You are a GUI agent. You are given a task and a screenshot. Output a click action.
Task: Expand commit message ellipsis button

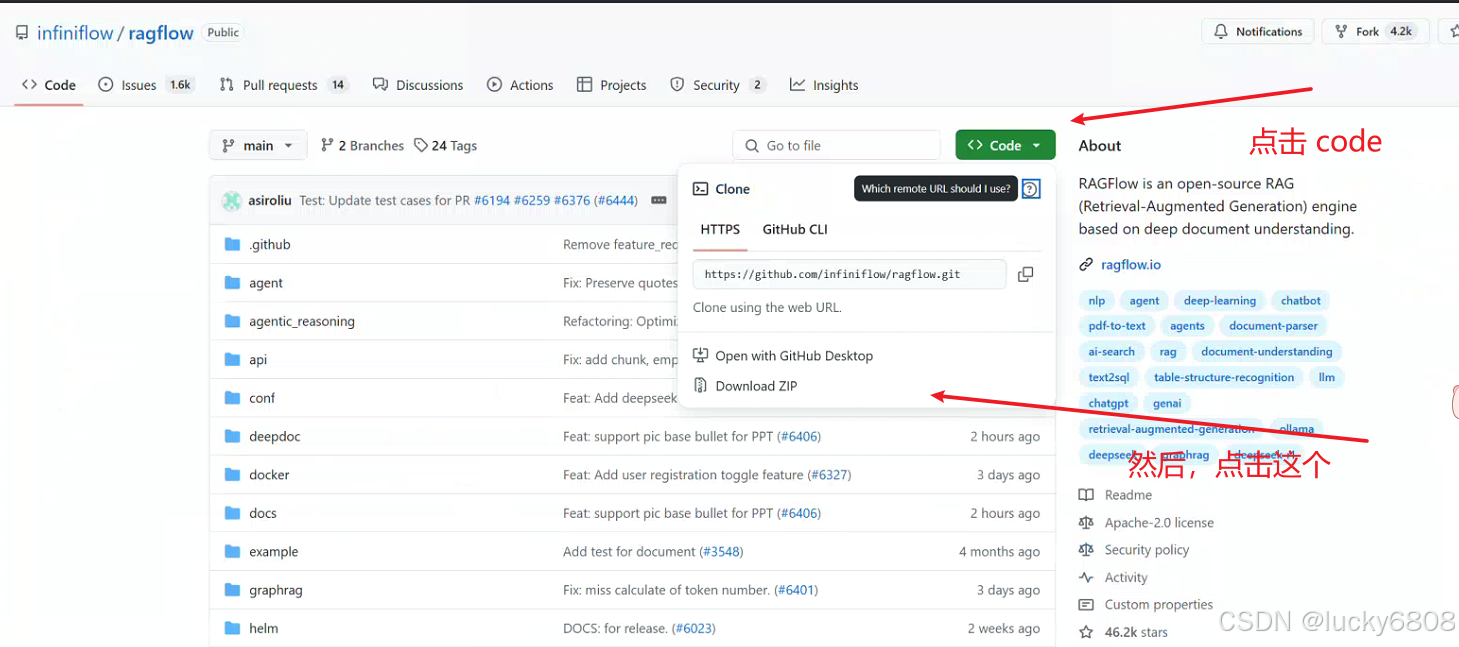click(x=658, y=200)
